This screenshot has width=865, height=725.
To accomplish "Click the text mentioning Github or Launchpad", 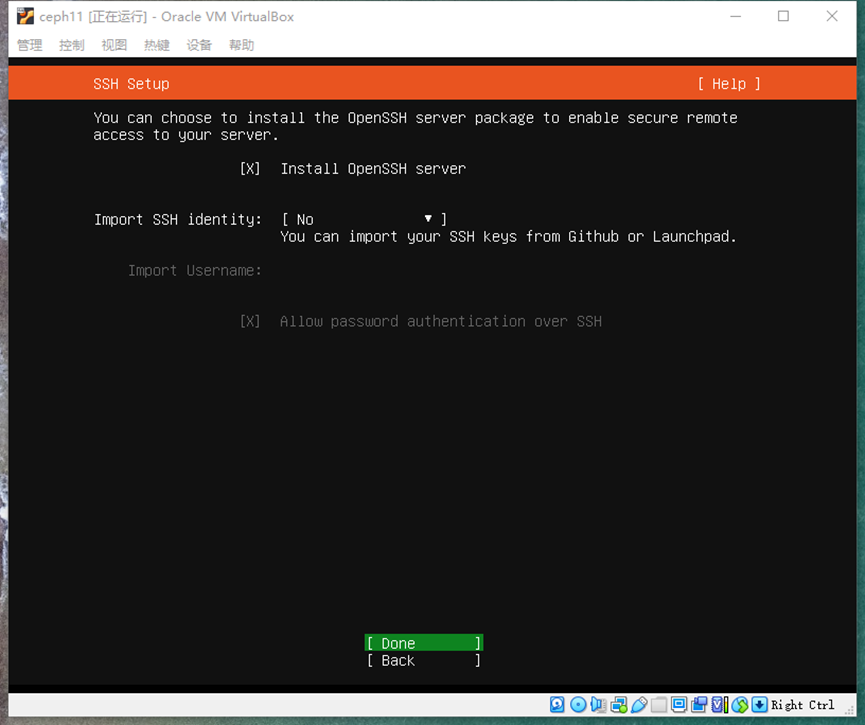I will tap(508, 237).
